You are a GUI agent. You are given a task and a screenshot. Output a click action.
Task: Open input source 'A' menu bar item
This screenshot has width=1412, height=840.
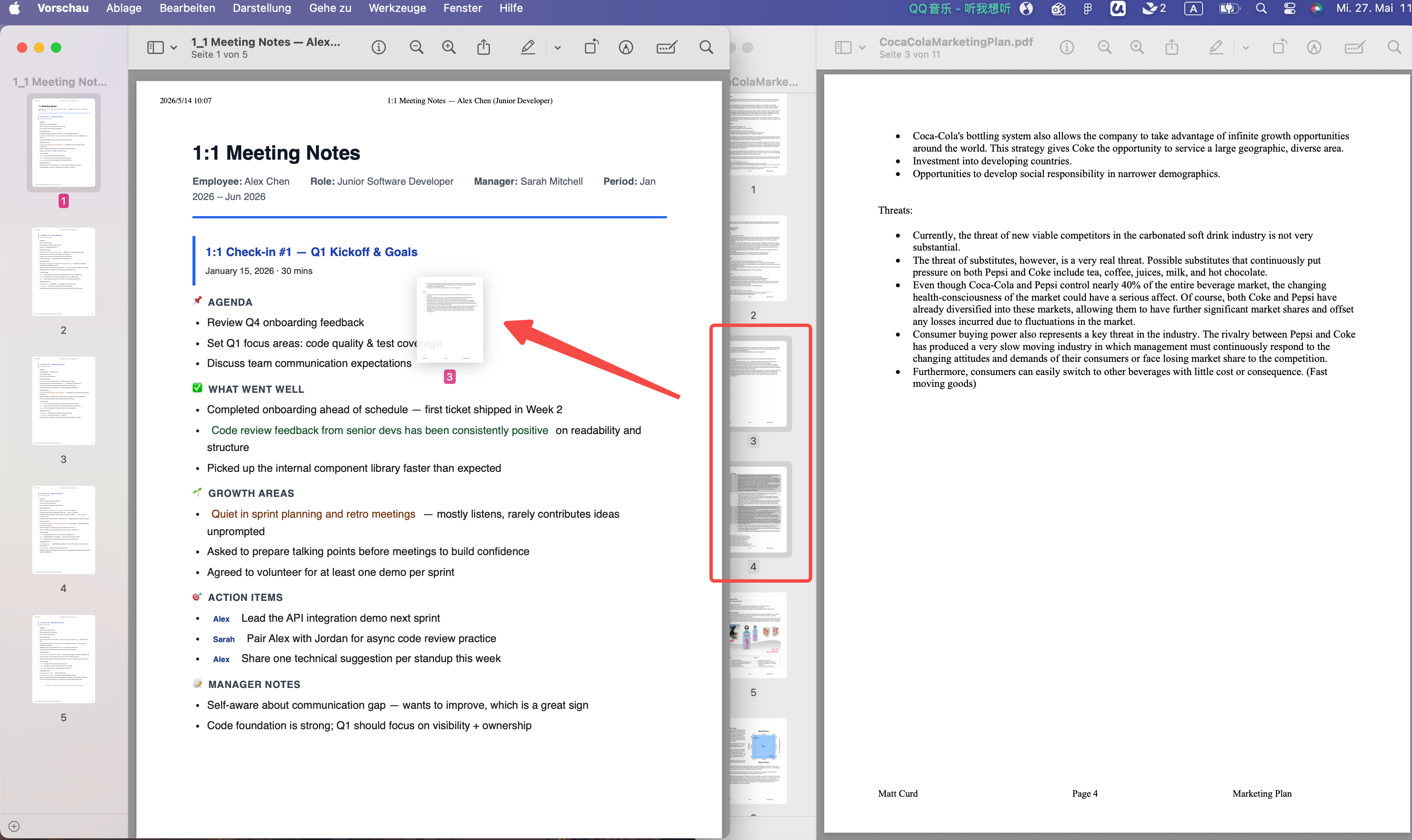[1194, 8]
